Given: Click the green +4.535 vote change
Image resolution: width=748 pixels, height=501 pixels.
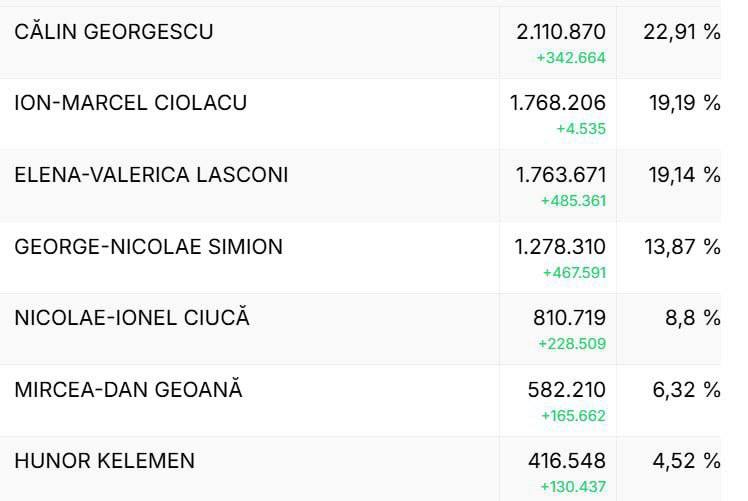Looking at the screenshot, I should click(x=581, y=129).
